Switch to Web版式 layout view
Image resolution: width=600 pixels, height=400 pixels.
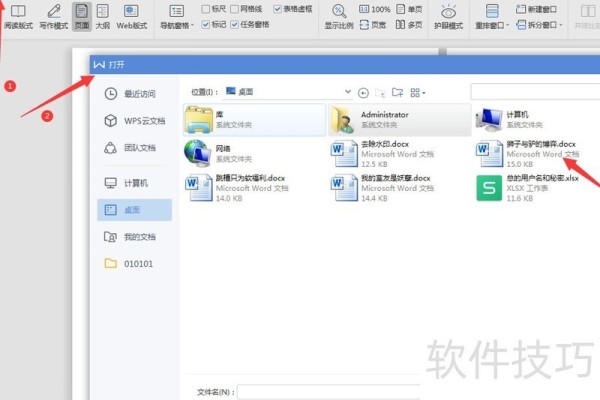coord(132,16)
